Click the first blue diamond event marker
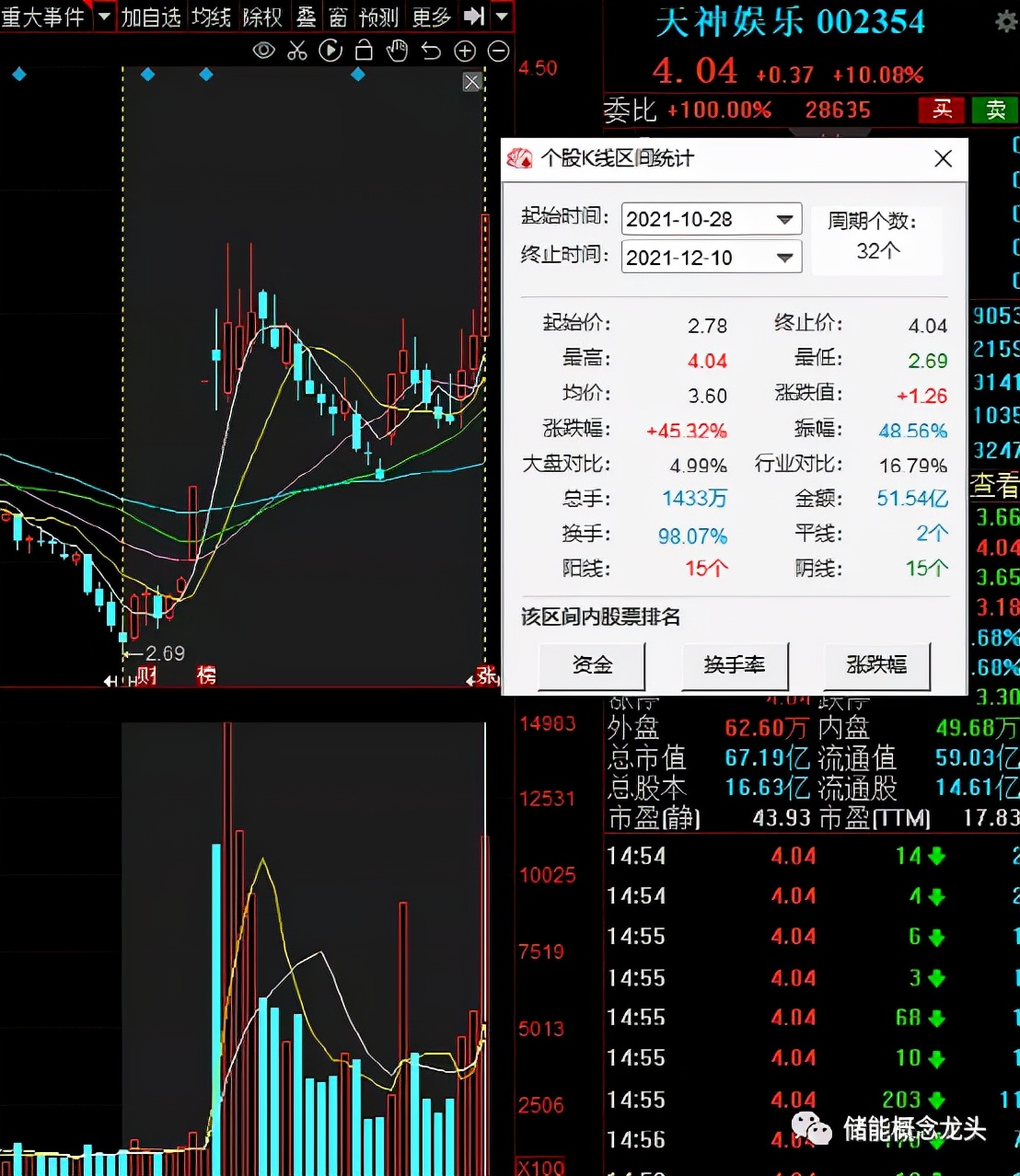1020x1176 pixels. (19, 74)
